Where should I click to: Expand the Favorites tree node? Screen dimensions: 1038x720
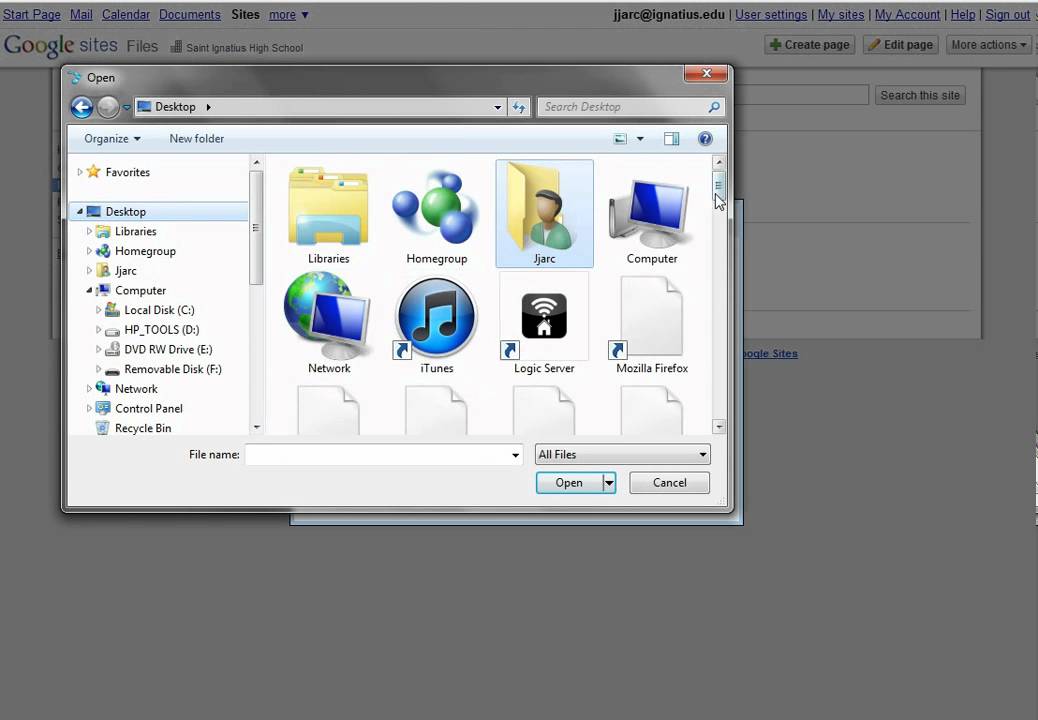(79, 172)
